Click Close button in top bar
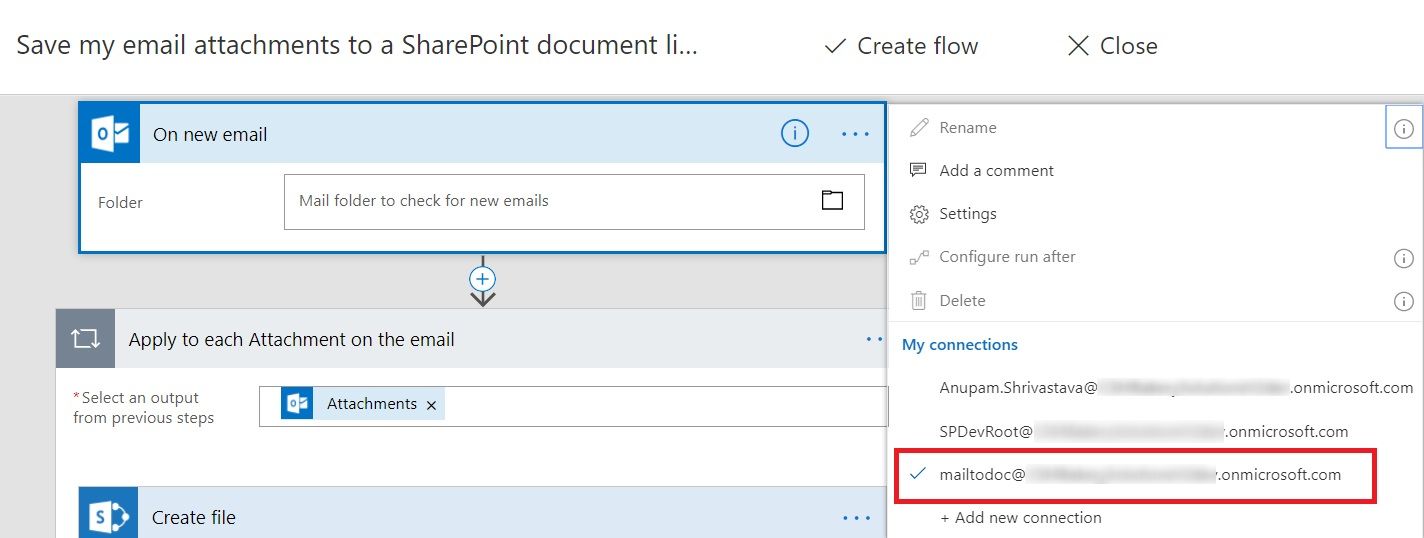The width and height of the screenshot is (1424, 538). coord(1112,46)
